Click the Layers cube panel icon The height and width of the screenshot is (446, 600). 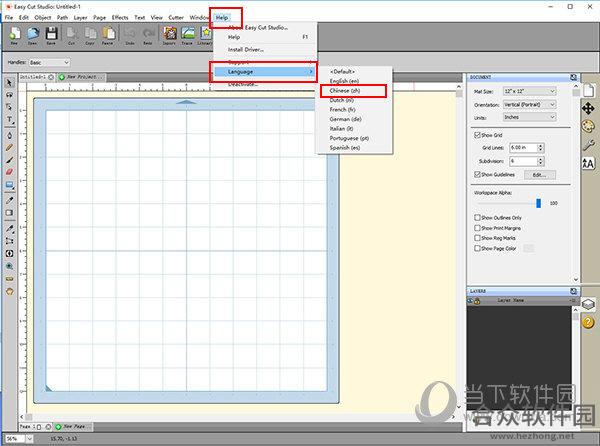(588, 304)
